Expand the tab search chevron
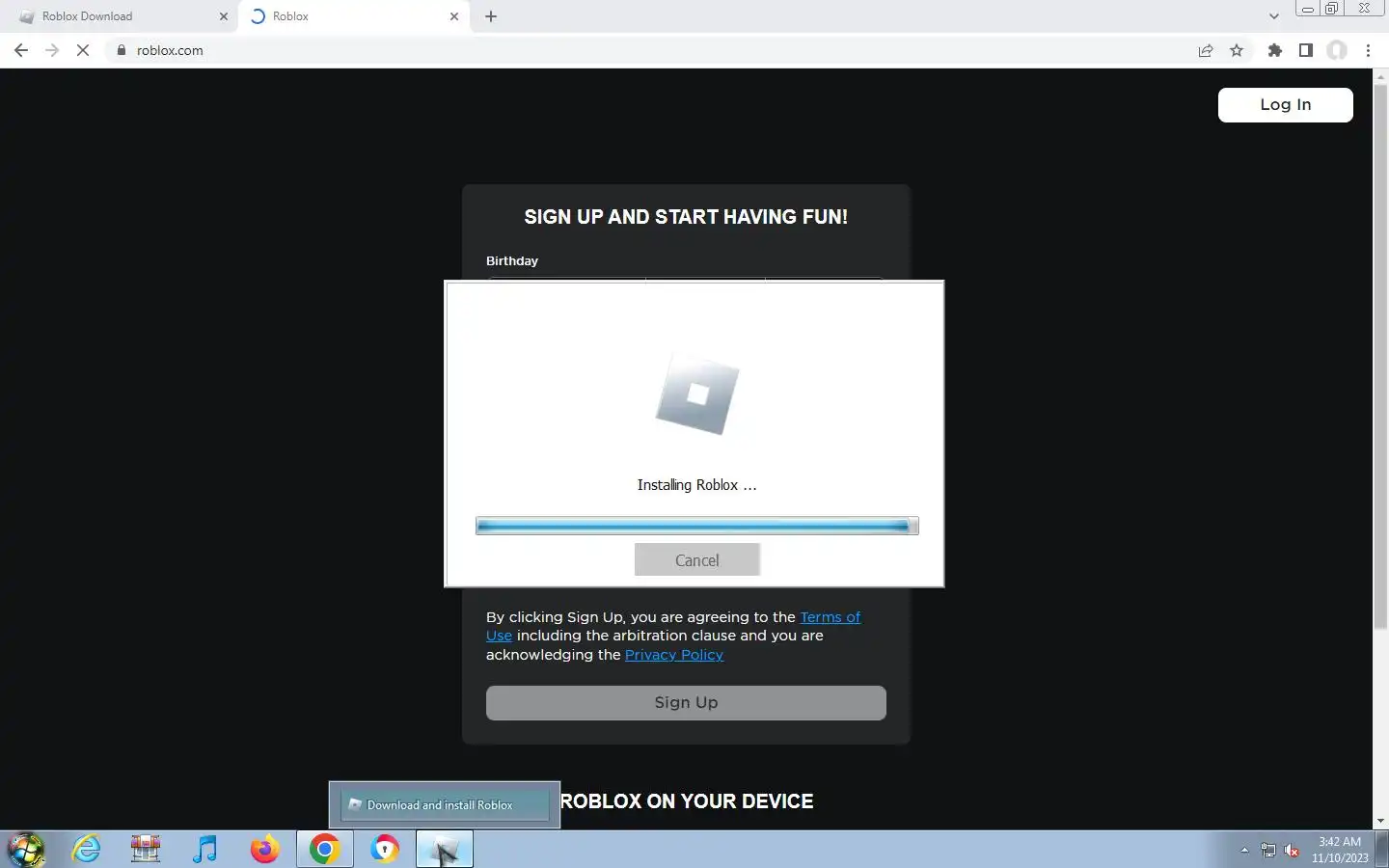The height and width of the screenshot is (868, 1389). point(1273,16)
